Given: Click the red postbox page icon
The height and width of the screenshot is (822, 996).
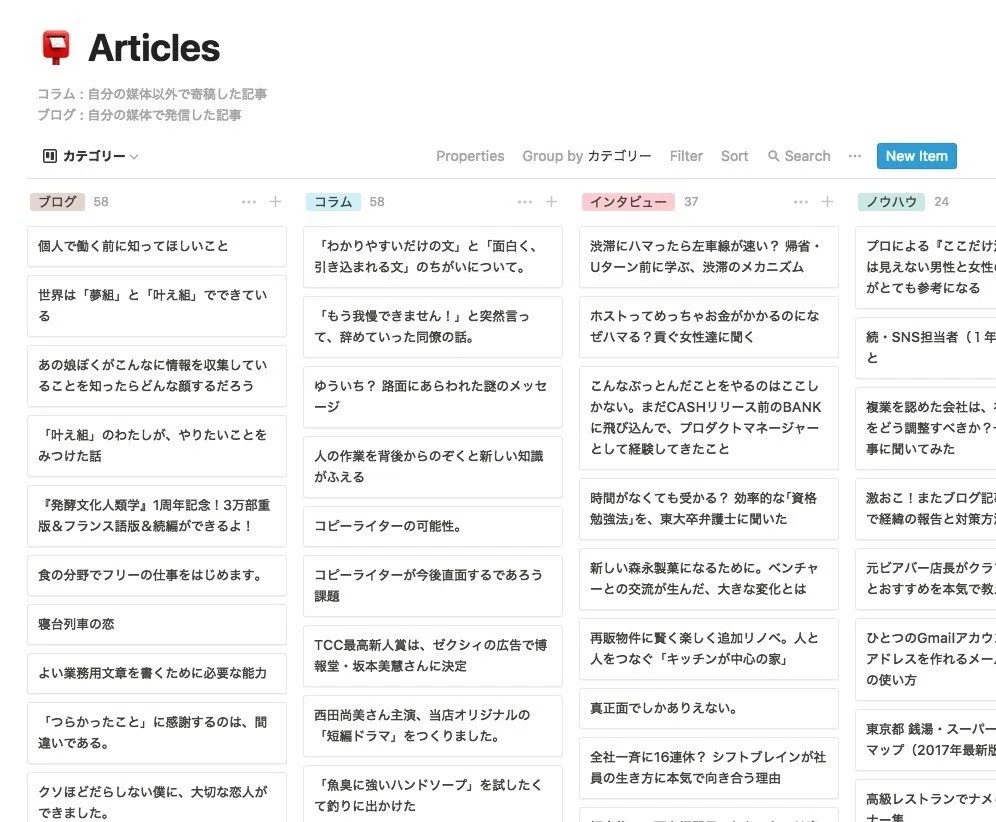Looking at the screenshot, I should (x=56, y=48).
